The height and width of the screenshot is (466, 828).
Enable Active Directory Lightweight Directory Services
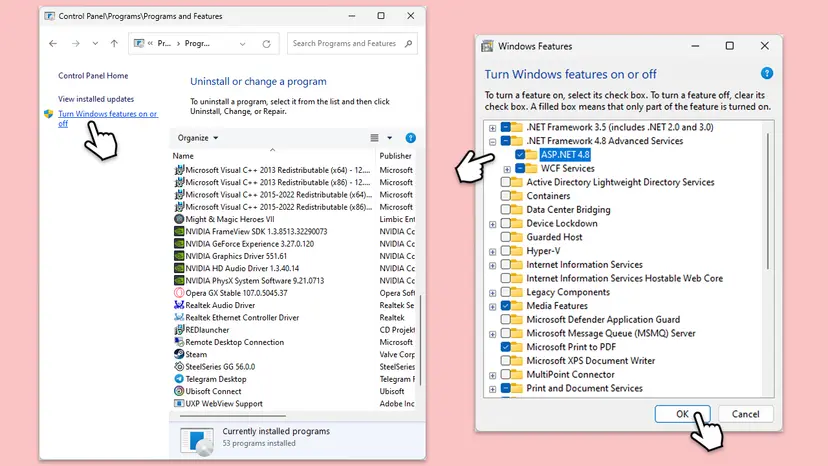[x=505, y=182]
